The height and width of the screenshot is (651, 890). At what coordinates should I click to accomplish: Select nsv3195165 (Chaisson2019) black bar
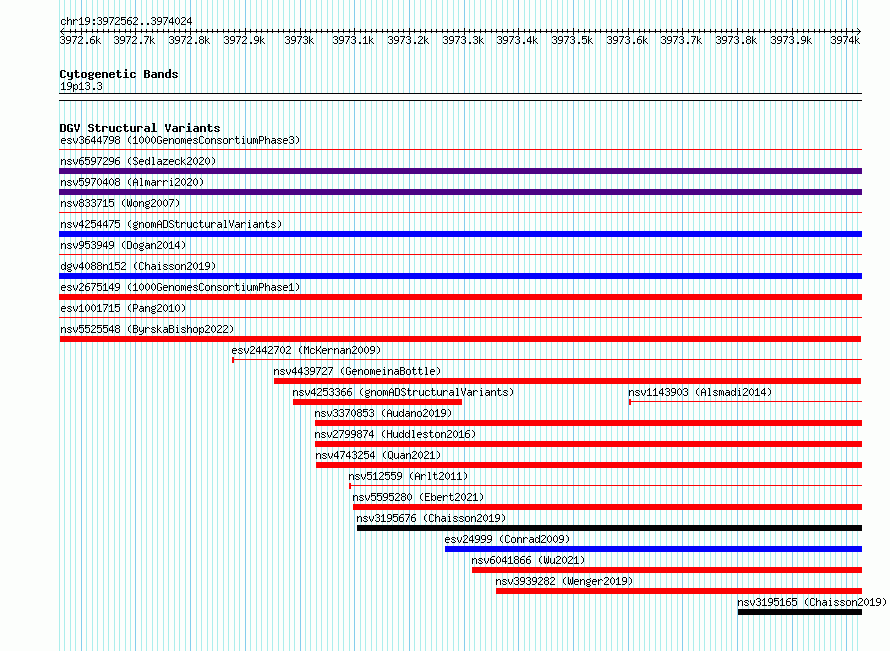click(x=800, y=612)
